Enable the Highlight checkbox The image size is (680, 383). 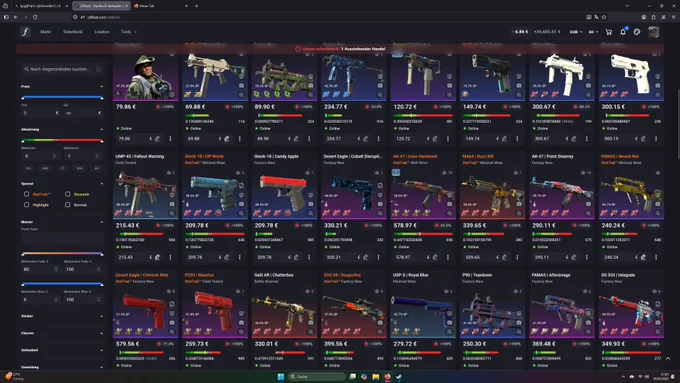coord(26,204)
